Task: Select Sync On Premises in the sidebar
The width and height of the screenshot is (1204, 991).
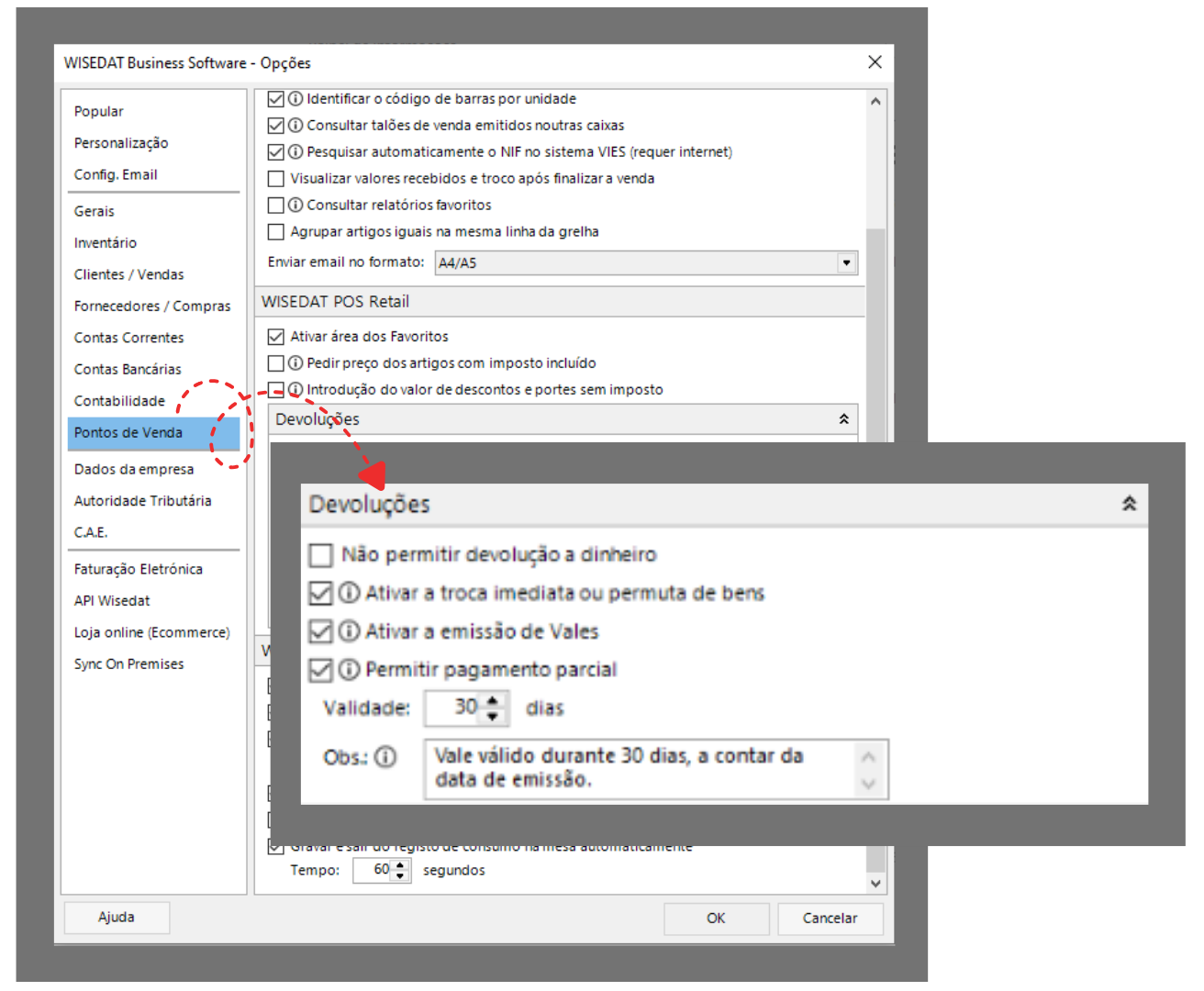Action: click(x=129, y=664)
